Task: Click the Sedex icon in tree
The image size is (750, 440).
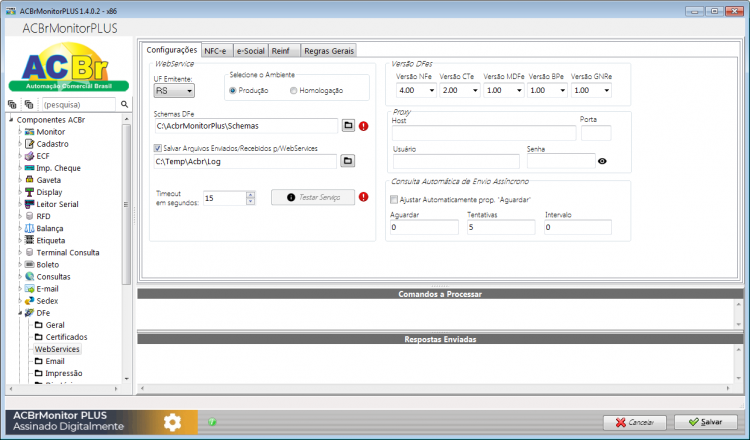Action: pyautogui.click(x=30, y=301)
